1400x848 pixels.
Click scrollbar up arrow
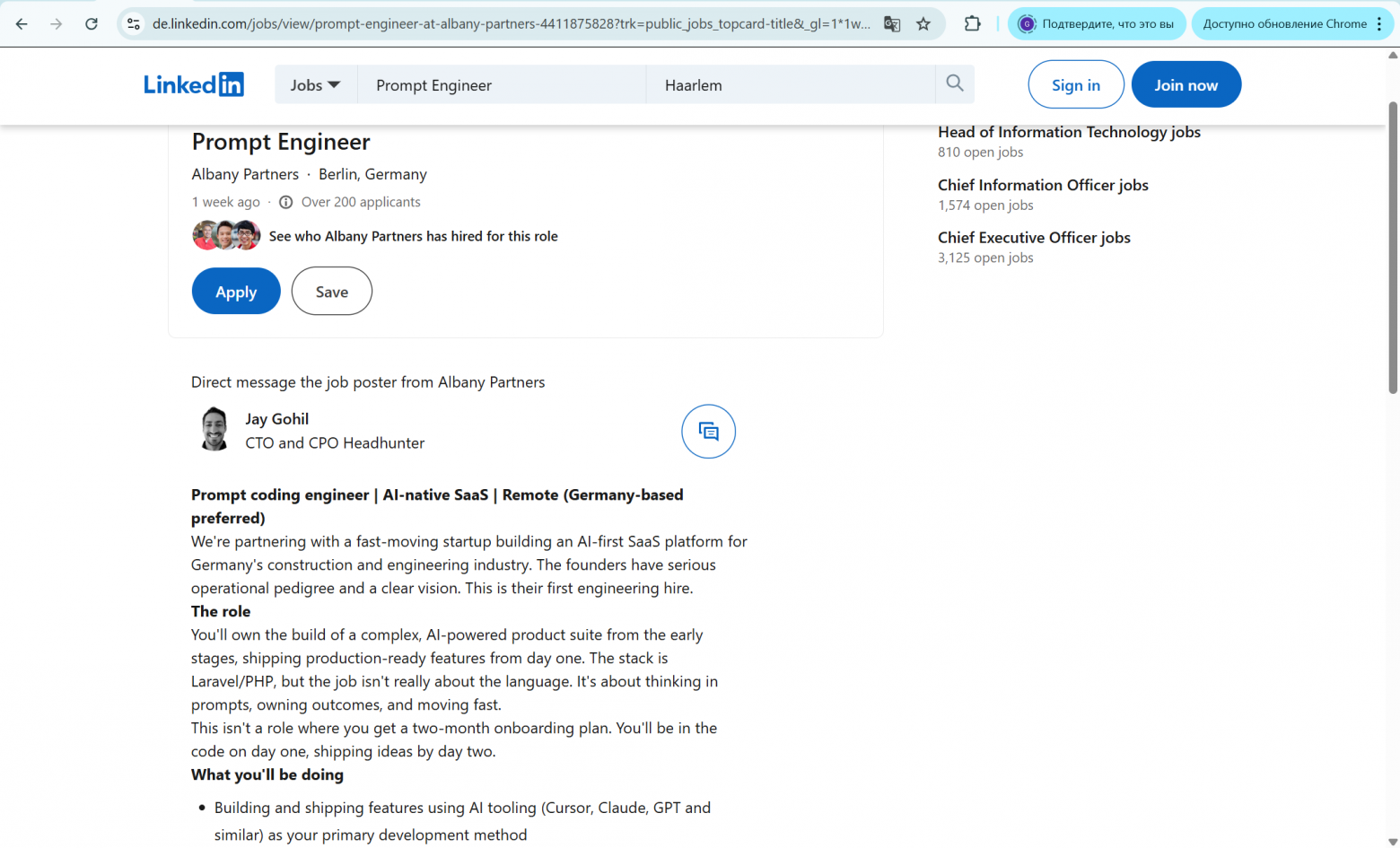[x=1393, y=55]
